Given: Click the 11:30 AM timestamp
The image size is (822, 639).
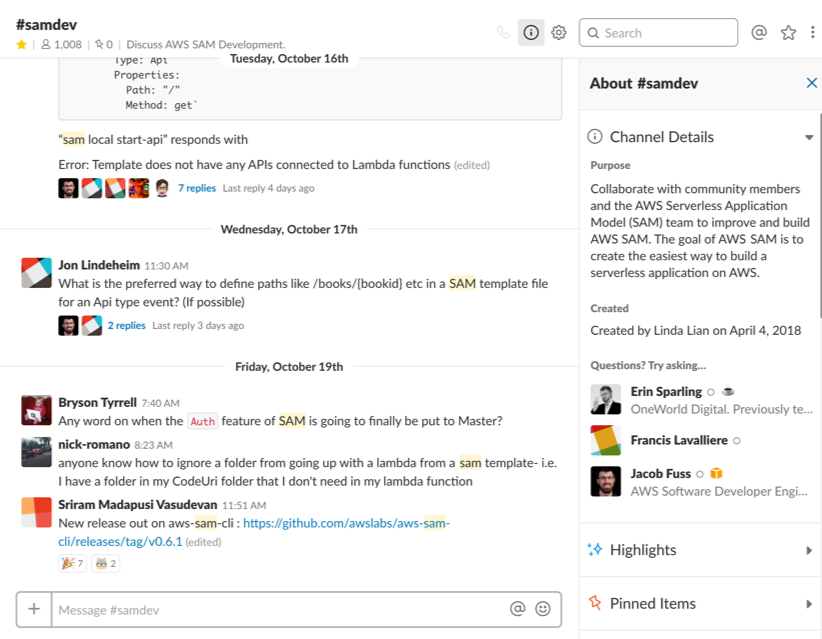Looking at the screenshot, I should [x=166, y=266].
